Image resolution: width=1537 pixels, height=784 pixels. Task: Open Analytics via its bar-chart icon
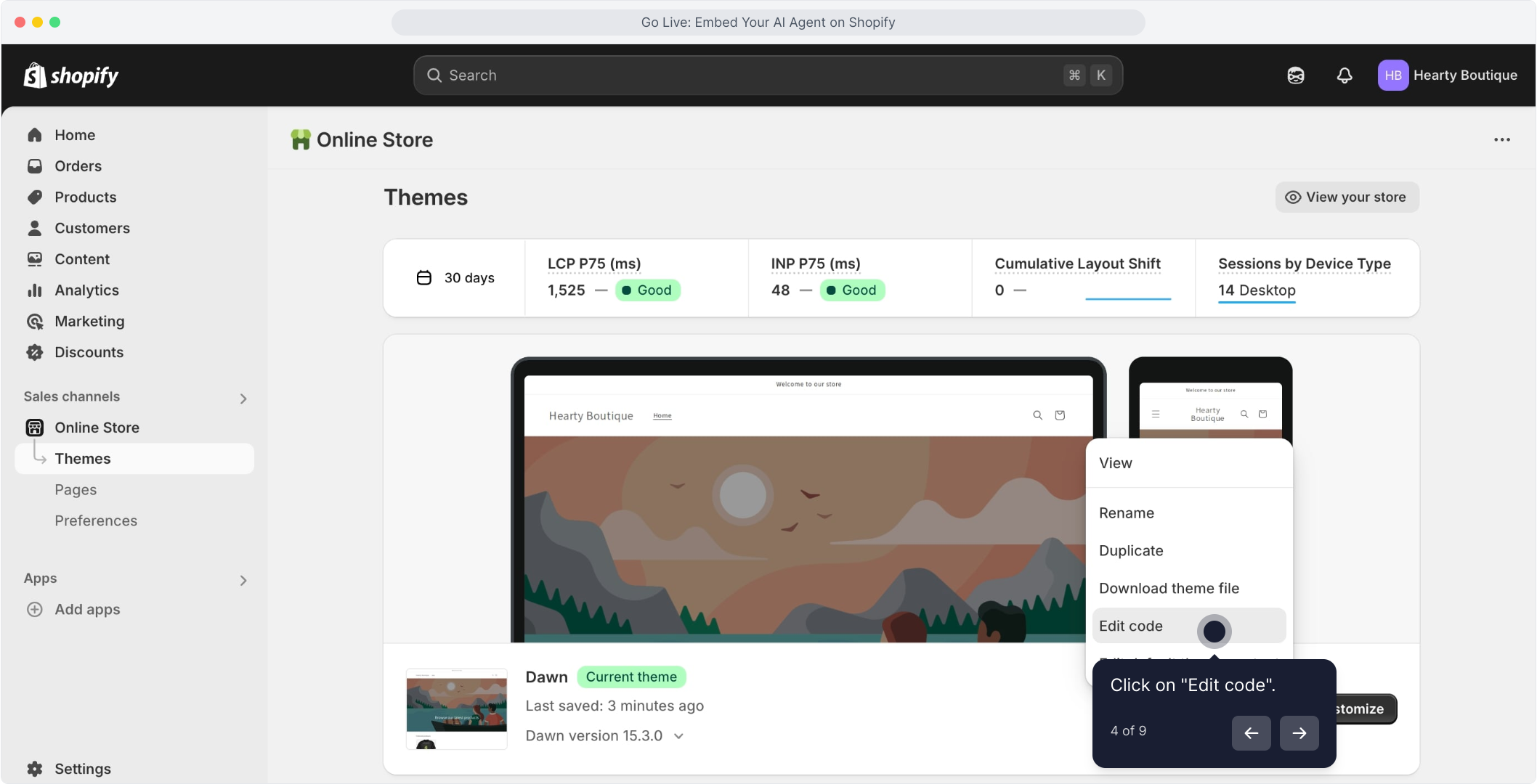(x=35, y=290)
